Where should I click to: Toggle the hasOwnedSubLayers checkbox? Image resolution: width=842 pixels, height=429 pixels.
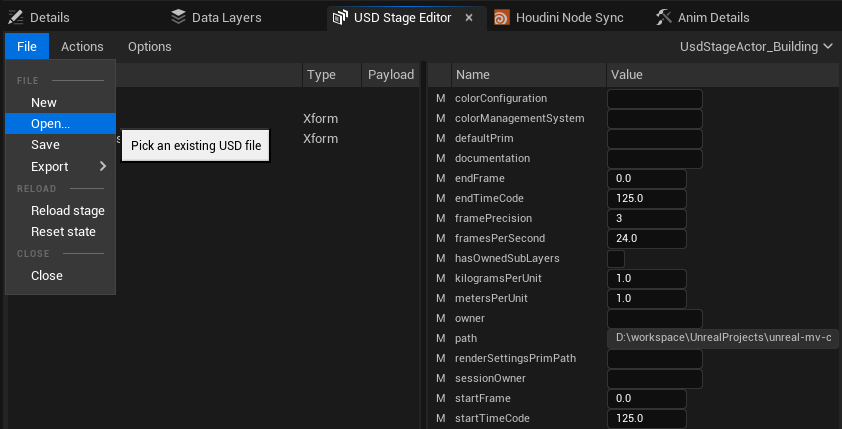point(616,258)
